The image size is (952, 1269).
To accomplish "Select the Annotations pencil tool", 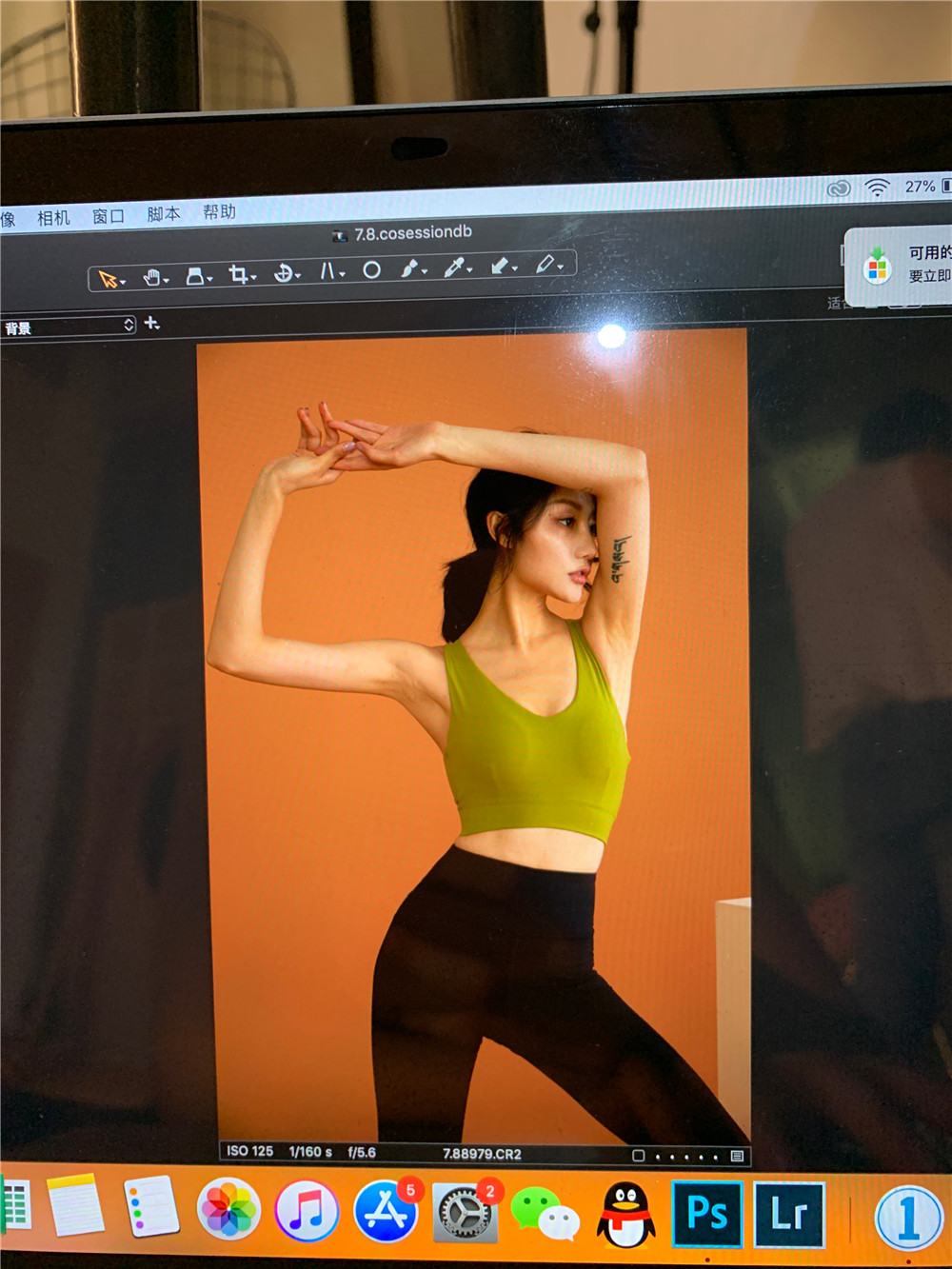I will (545, 264).
